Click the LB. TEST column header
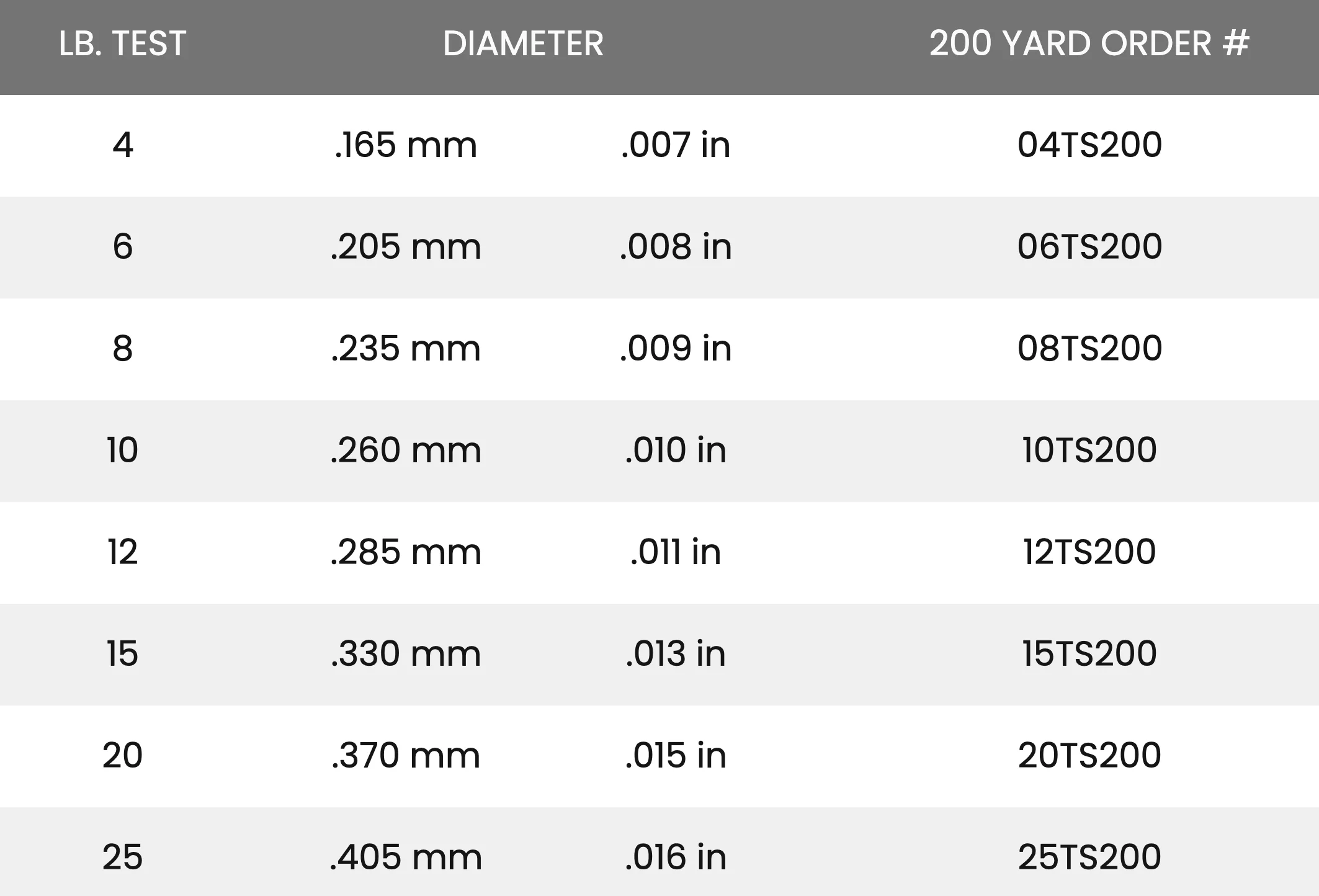 tap(122, 44)
